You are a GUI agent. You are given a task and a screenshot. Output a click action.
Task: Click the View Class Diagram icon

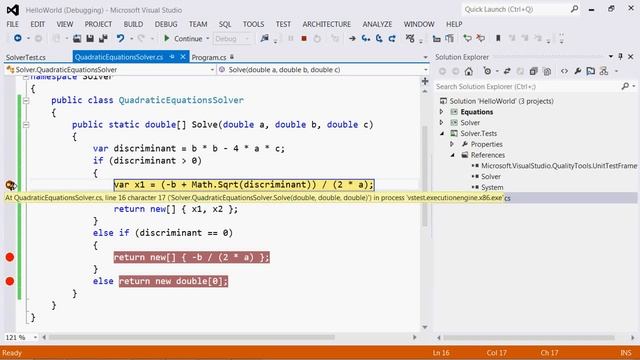click(x=604, y=71)
